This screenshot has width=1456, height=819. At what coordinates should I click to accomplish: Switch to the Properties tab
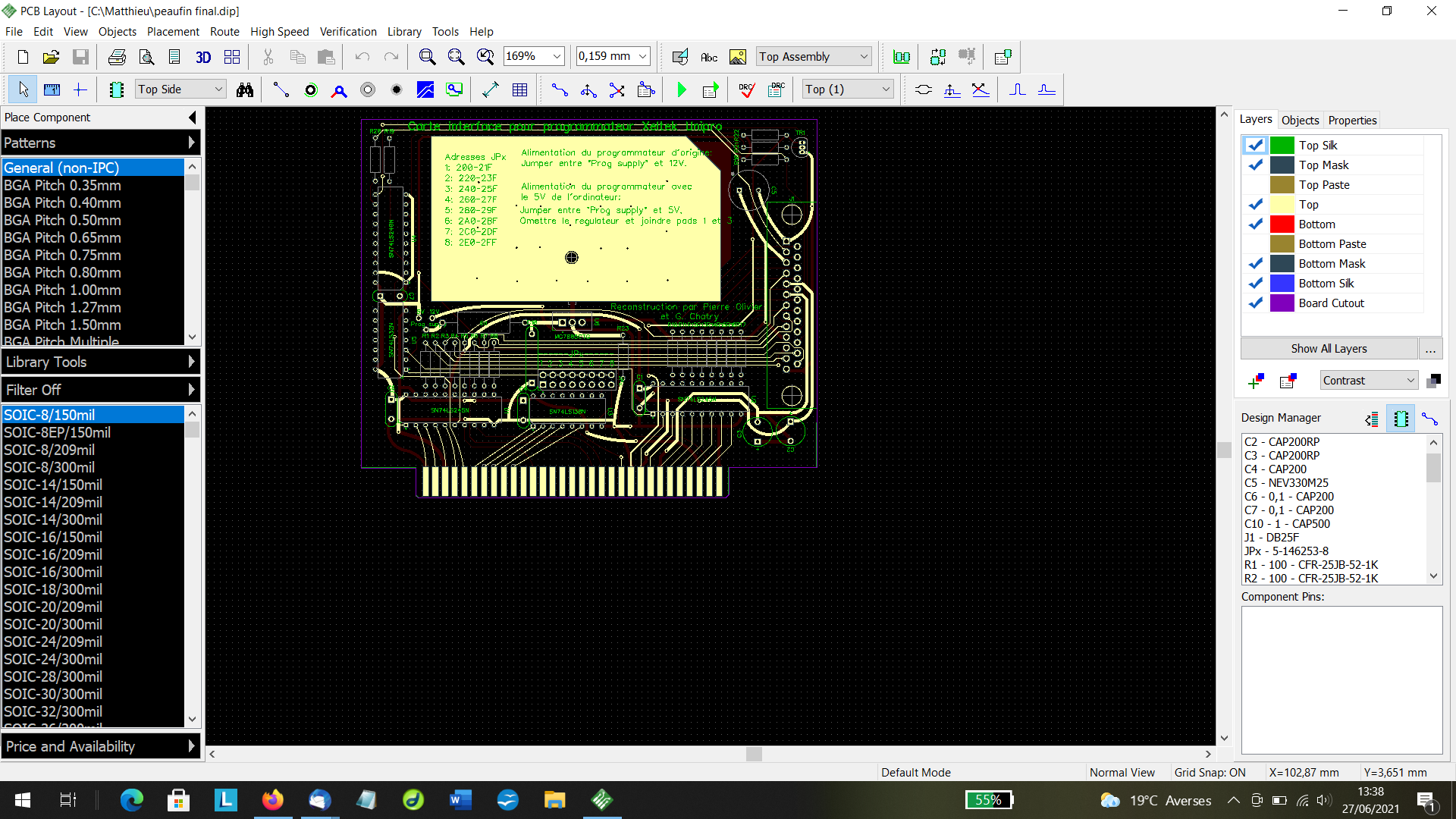pos(1352,120)
